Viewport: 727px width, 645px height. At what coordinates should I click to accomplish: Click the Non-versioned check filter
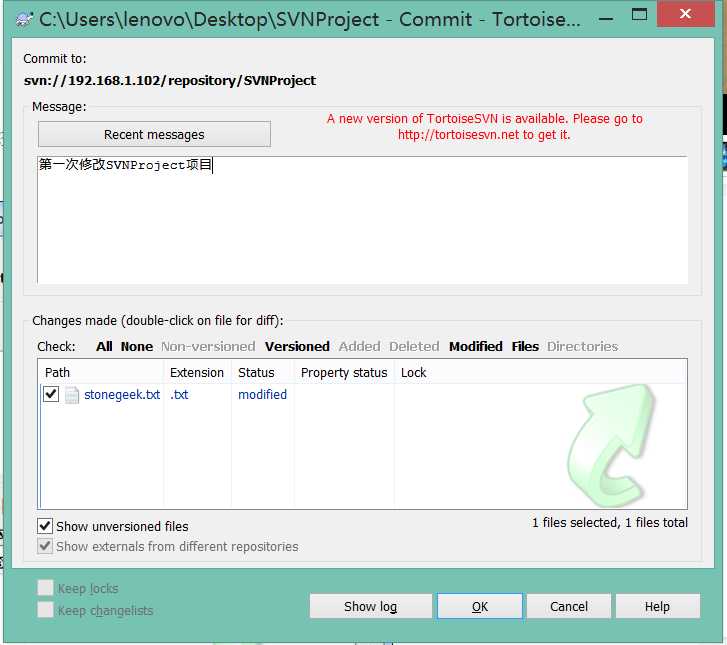(x=208, y=346)
